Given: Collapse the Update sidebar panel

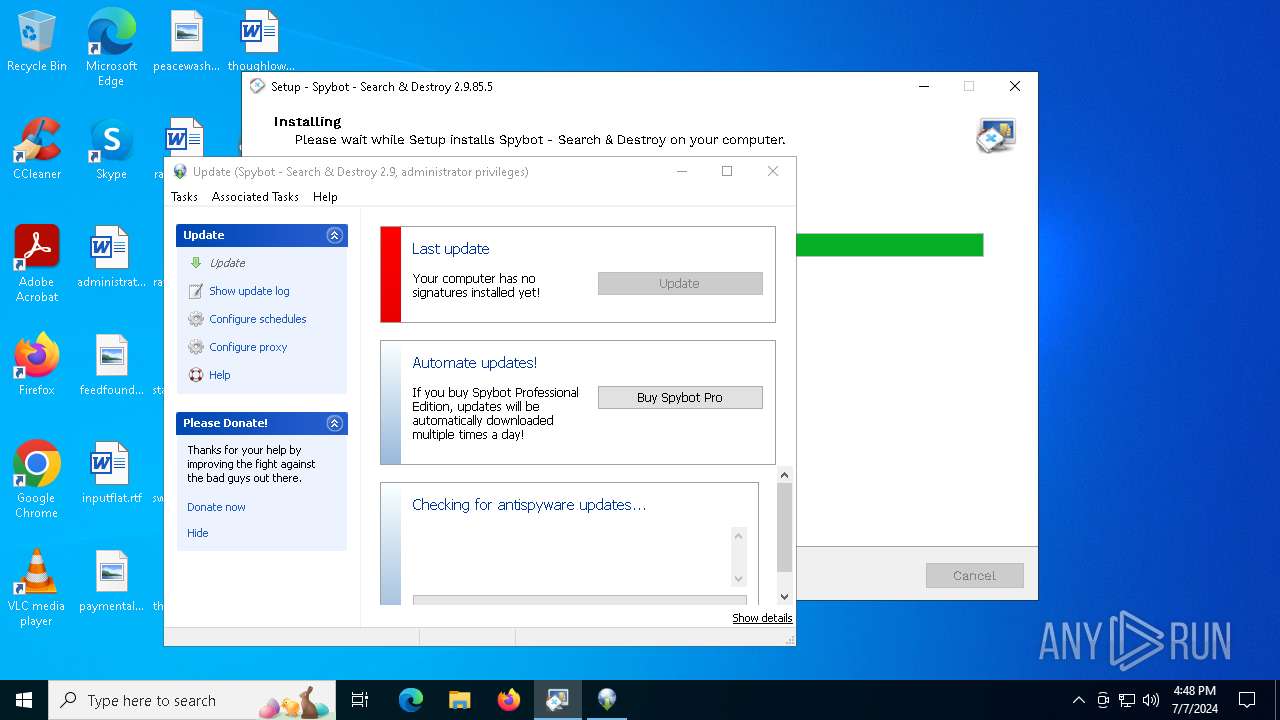Looking at the screenshot, I should (335, 235).
